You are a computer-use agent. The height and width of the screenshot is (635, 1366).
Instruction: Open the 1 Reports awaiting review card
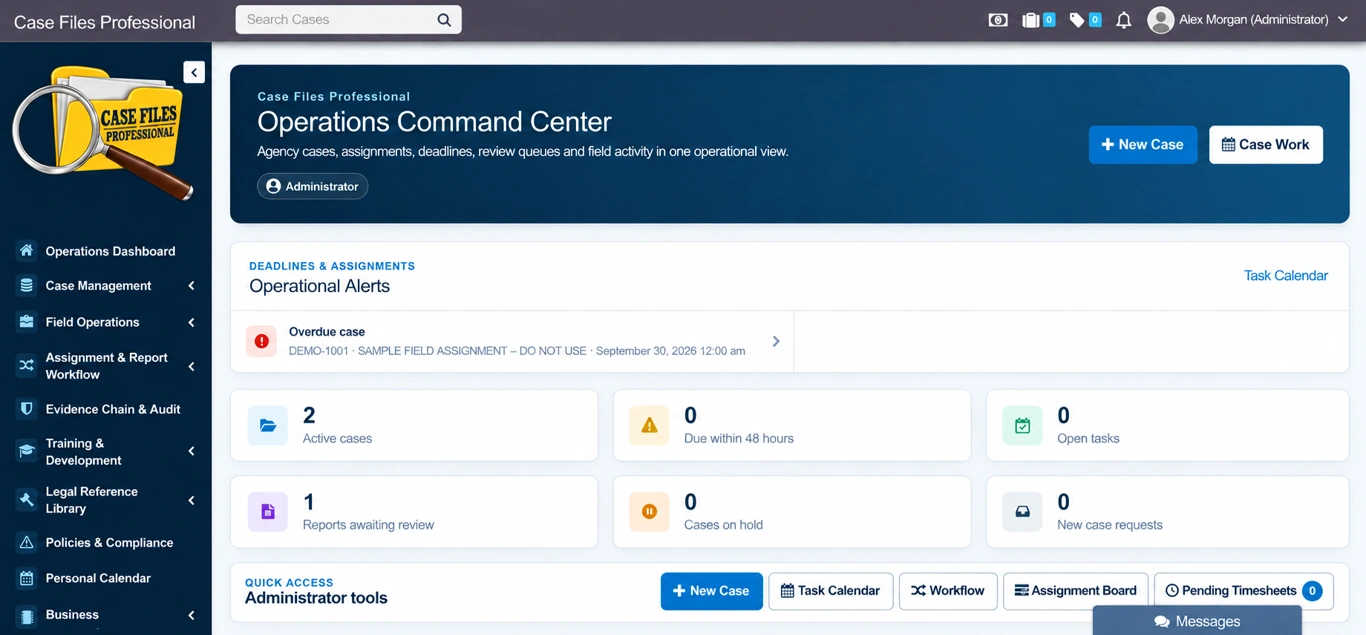[x=414, y=512]
